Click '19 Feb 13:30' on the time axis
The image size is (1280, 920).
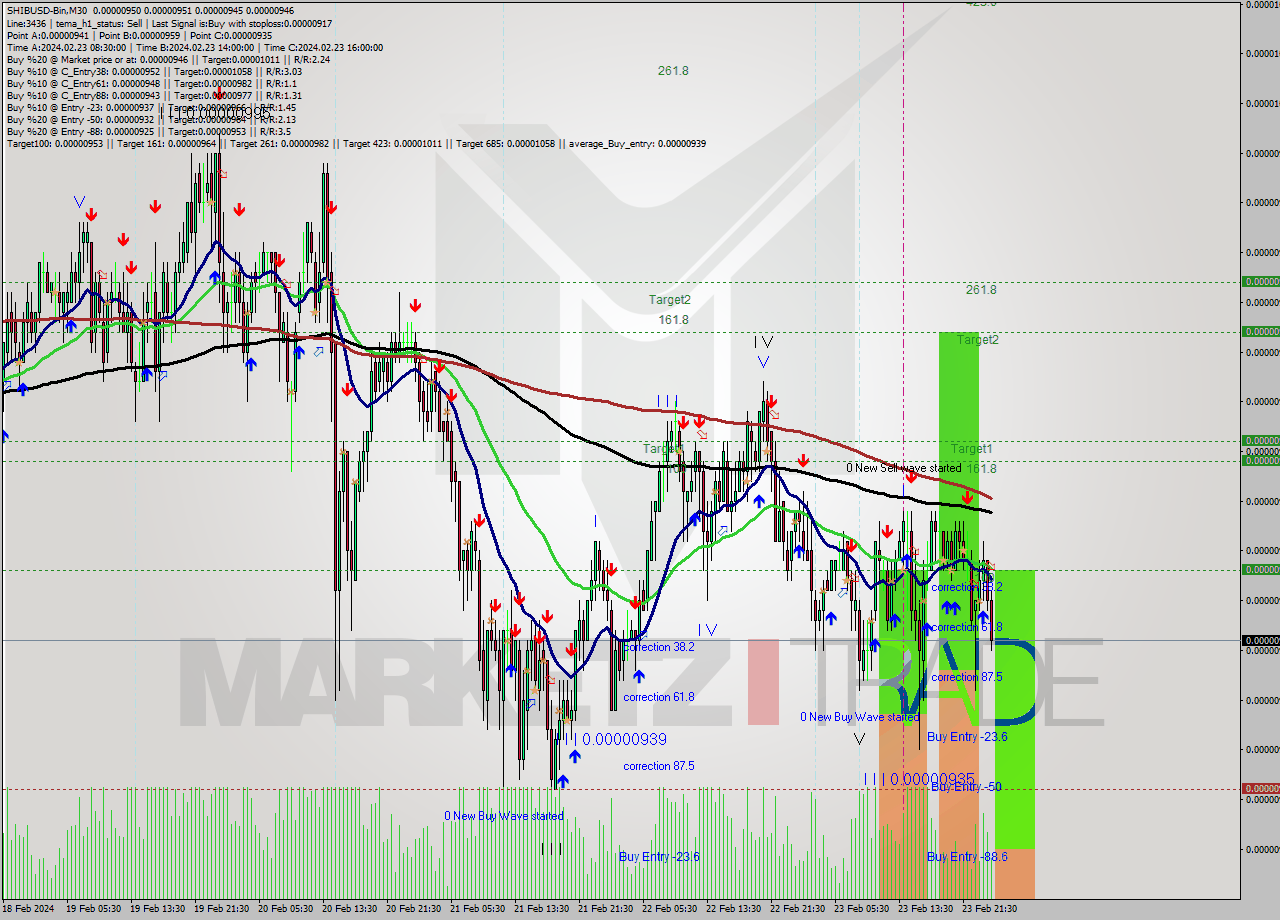pyautogui.click(x=156, y=909)
